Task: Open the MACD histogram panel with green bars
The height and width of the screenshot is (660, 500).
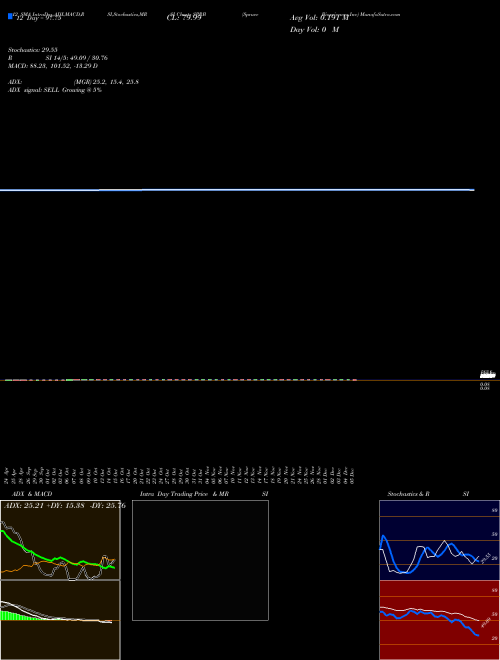Action: click(x=60, y=620)
